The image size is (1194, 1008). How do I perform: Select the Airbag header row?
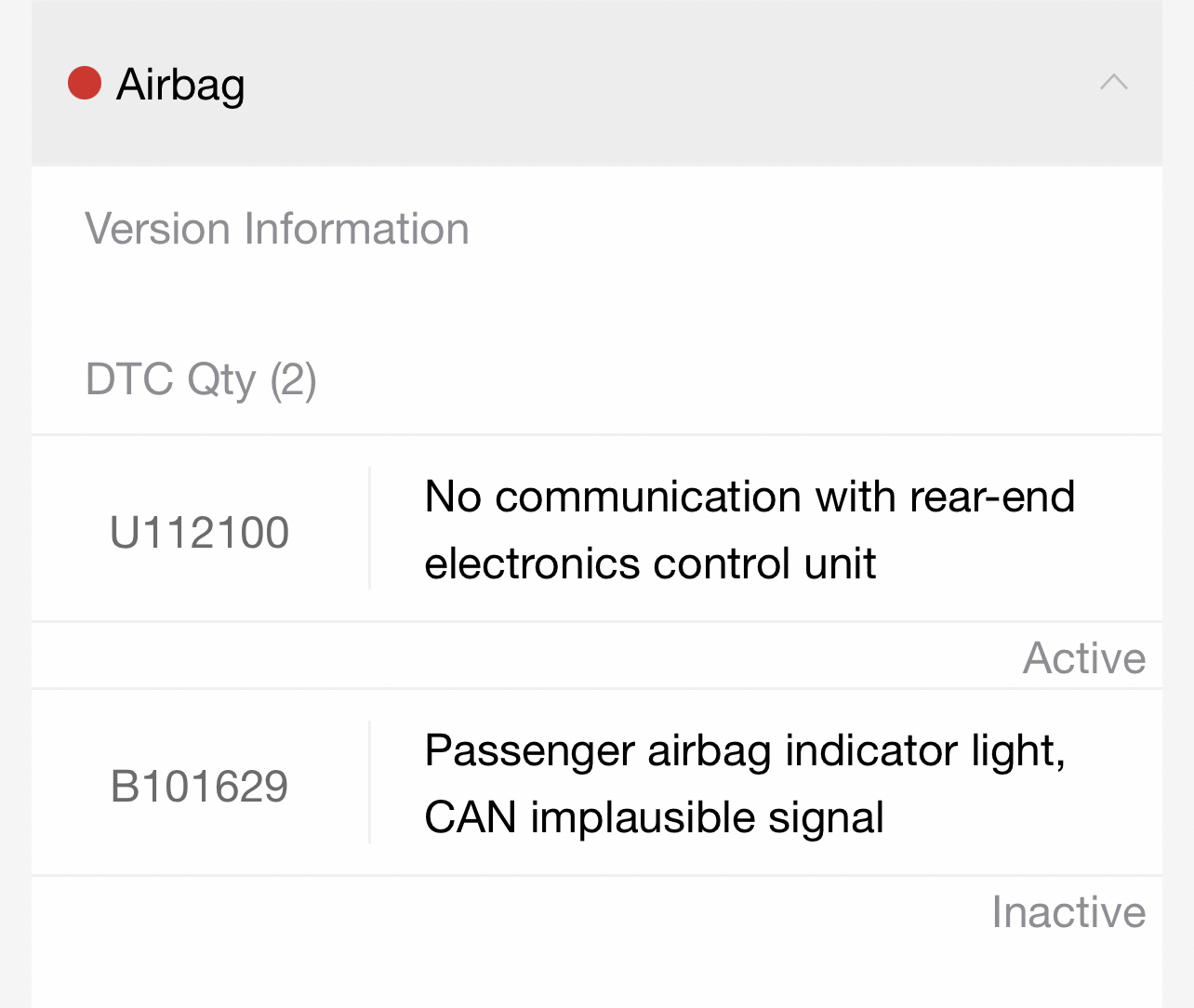point(597,83)
